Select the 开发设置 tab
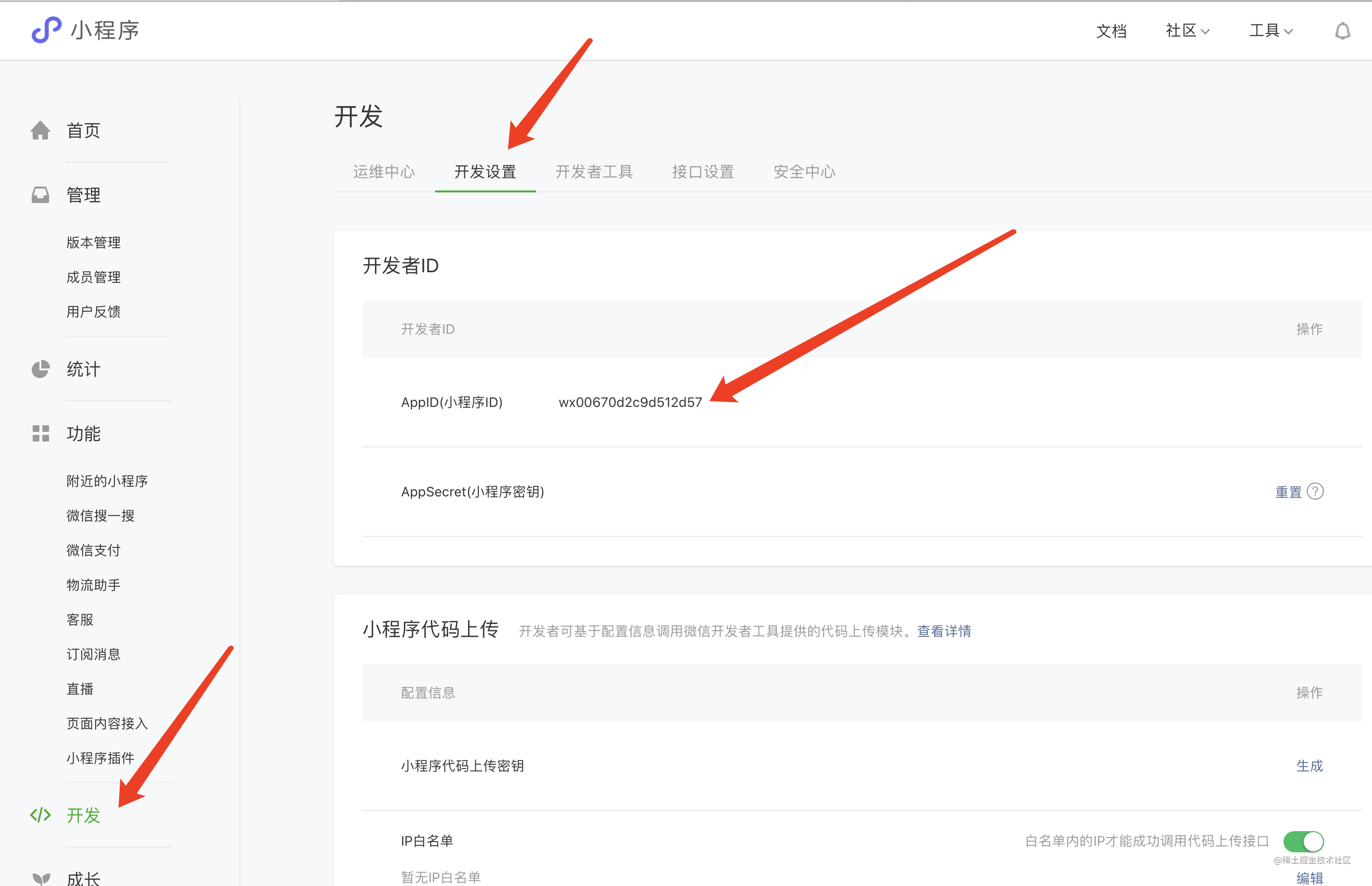Image resolution: width=1372 pixels, height=886 pixels. pos(485,171)
